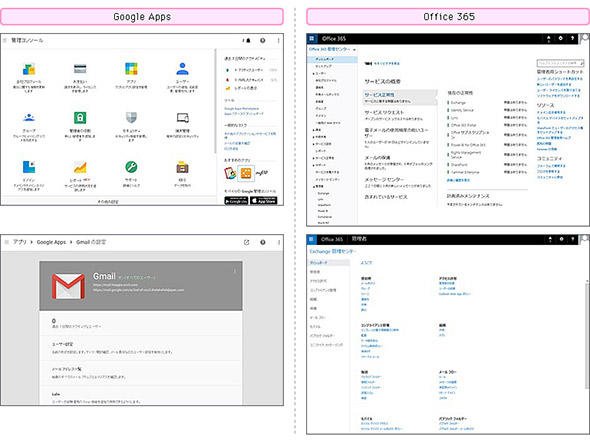The height and width of the screenshot is (443, 590).
Task: Click the open-in-new-window icon in Gmail settings header
Action: coord(246,242)
